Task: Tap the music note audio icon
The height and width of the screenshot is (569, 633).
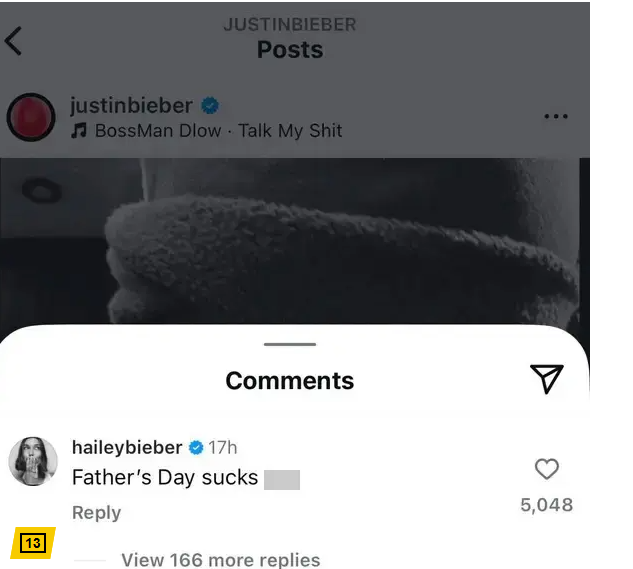Action: (x=79, y=131)
